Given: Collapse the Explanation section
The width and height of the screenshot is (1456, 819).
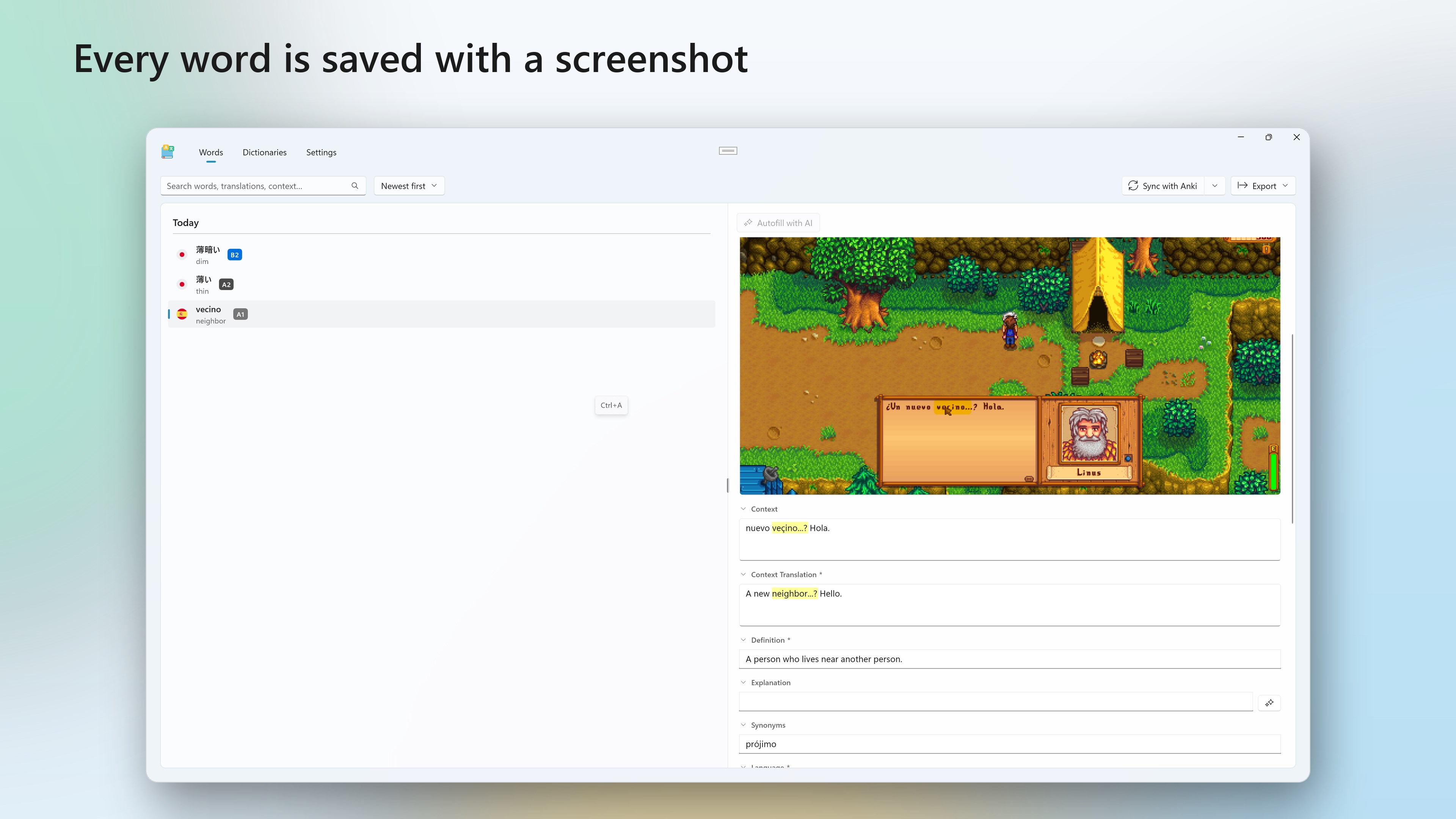Looking at the screenshot, I should coord(743,682).
